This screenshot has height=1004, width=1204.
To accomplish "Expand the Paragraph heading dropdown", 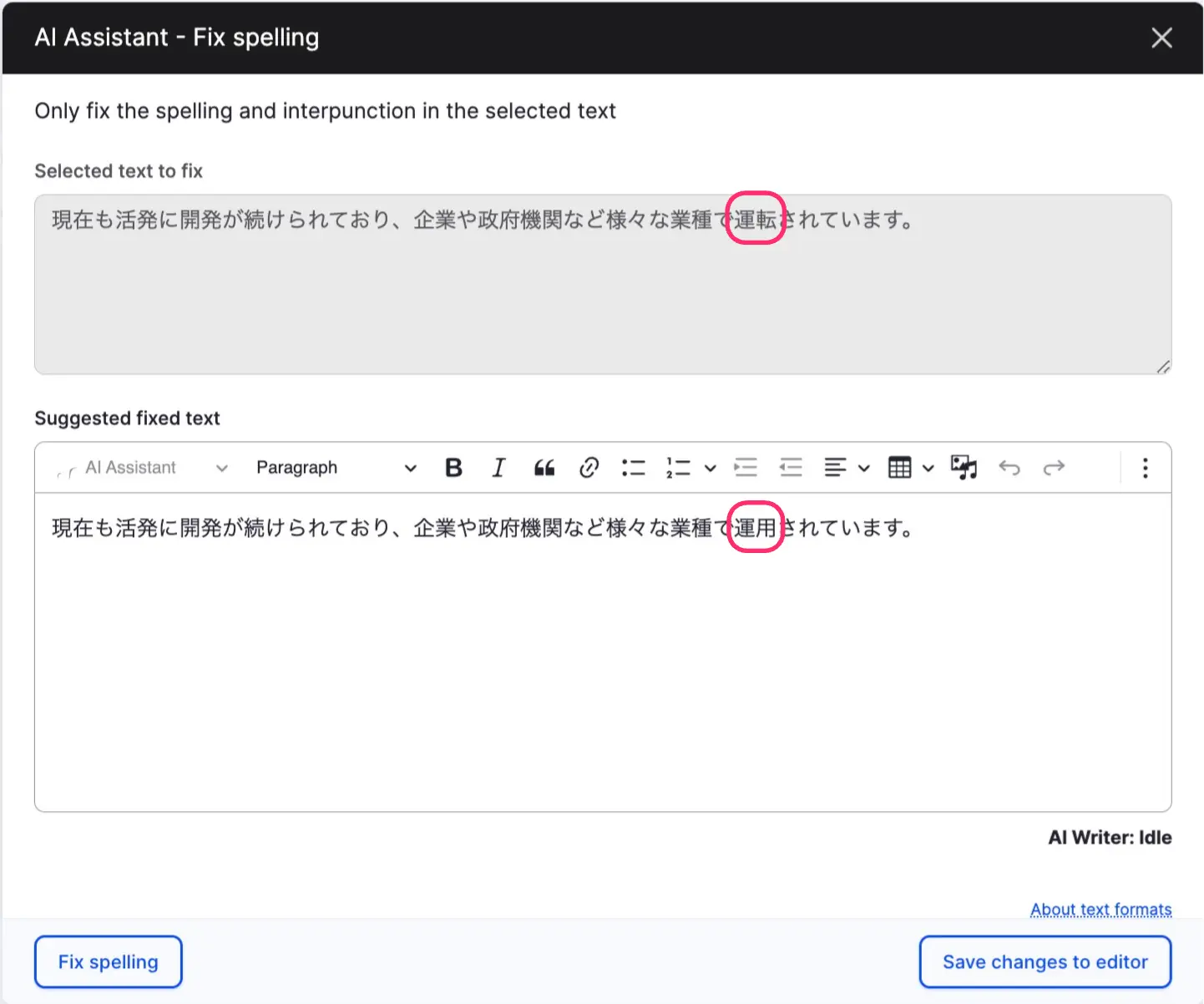I will [x=336, y=468].
